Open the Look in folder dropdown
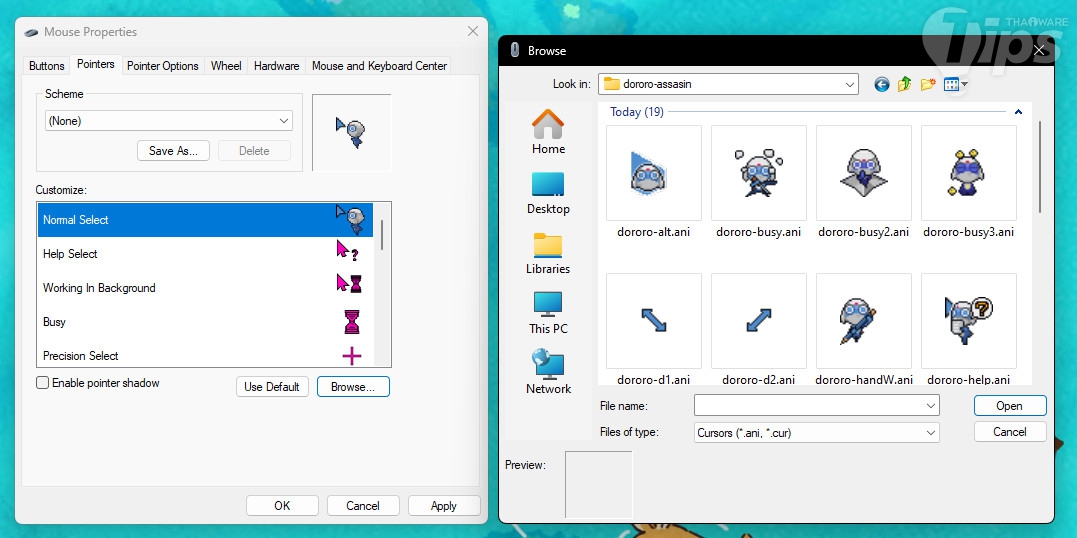The height and width of the screenshot is (538, 1077). coord(728,85)
